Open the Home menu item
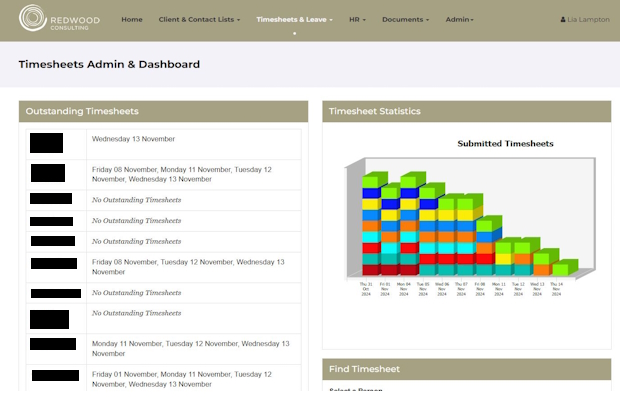This screenshot has height=397, width=620. pyautogui.click(x=132, y=19)
